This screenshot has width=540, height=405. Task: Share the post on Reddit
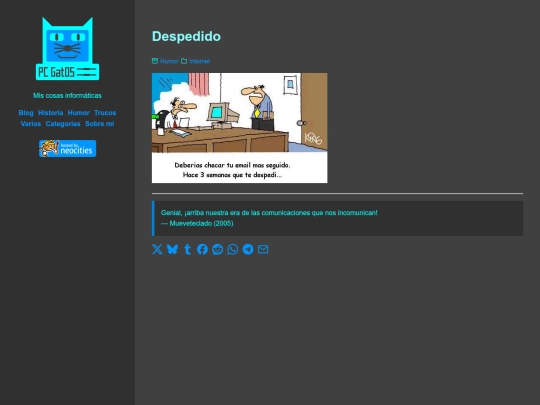218,249
